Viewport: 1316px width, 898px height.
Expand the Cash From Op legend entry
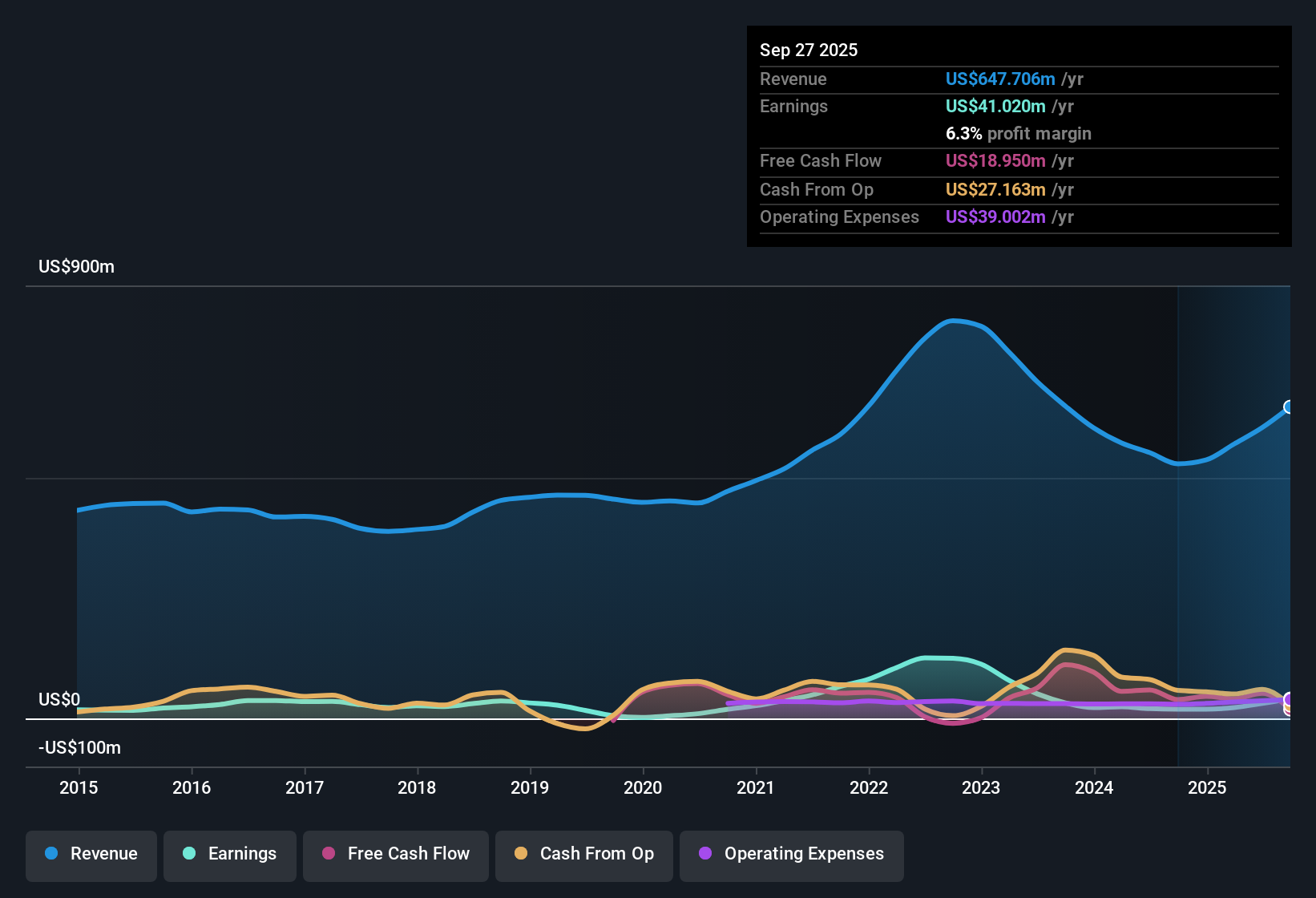[583, 854]
